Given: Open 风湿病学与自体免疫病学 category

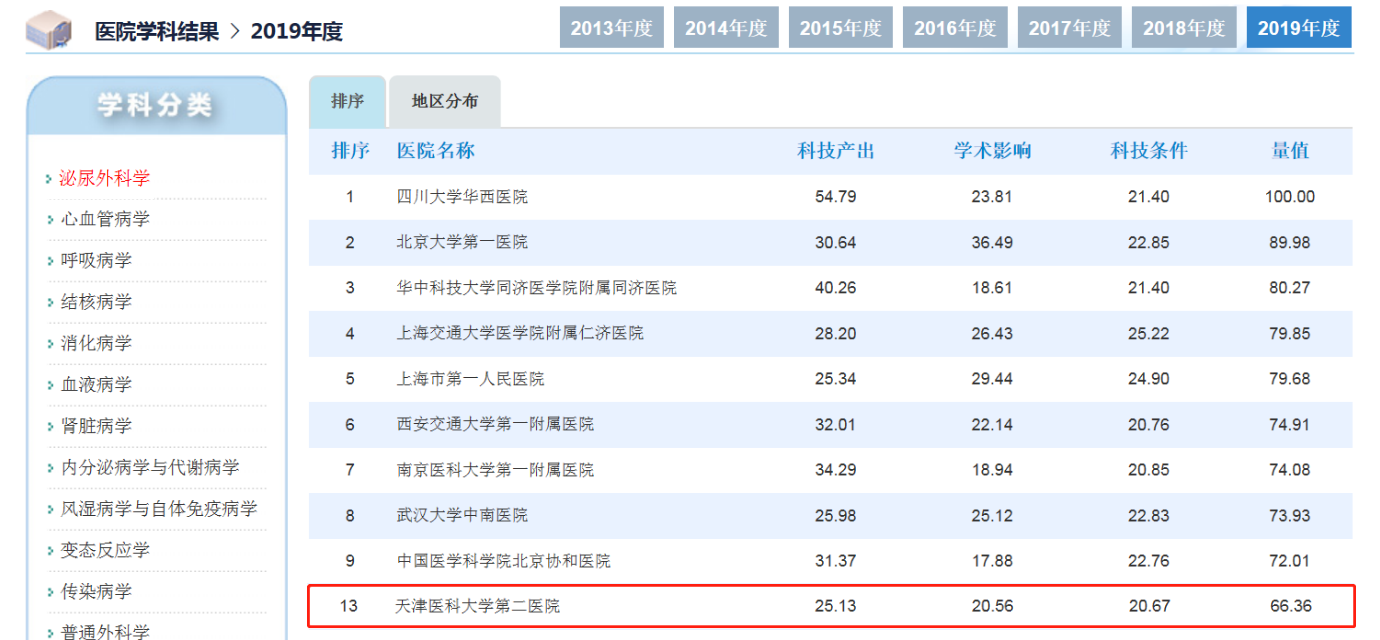Looking at the screenshot, I should 159,508.
